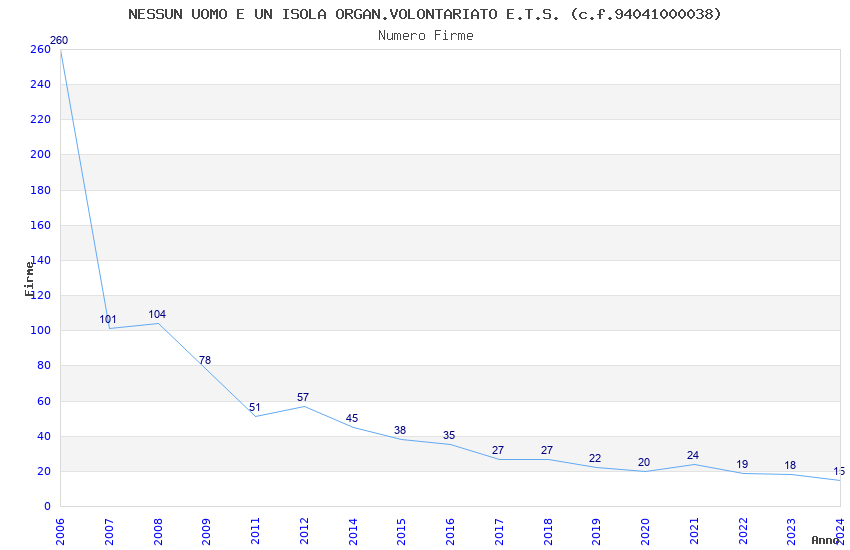The height and width of the screenshot is (550, 850).
Task: Select the 2023 year label on x-axis
Action: point(791,531)
